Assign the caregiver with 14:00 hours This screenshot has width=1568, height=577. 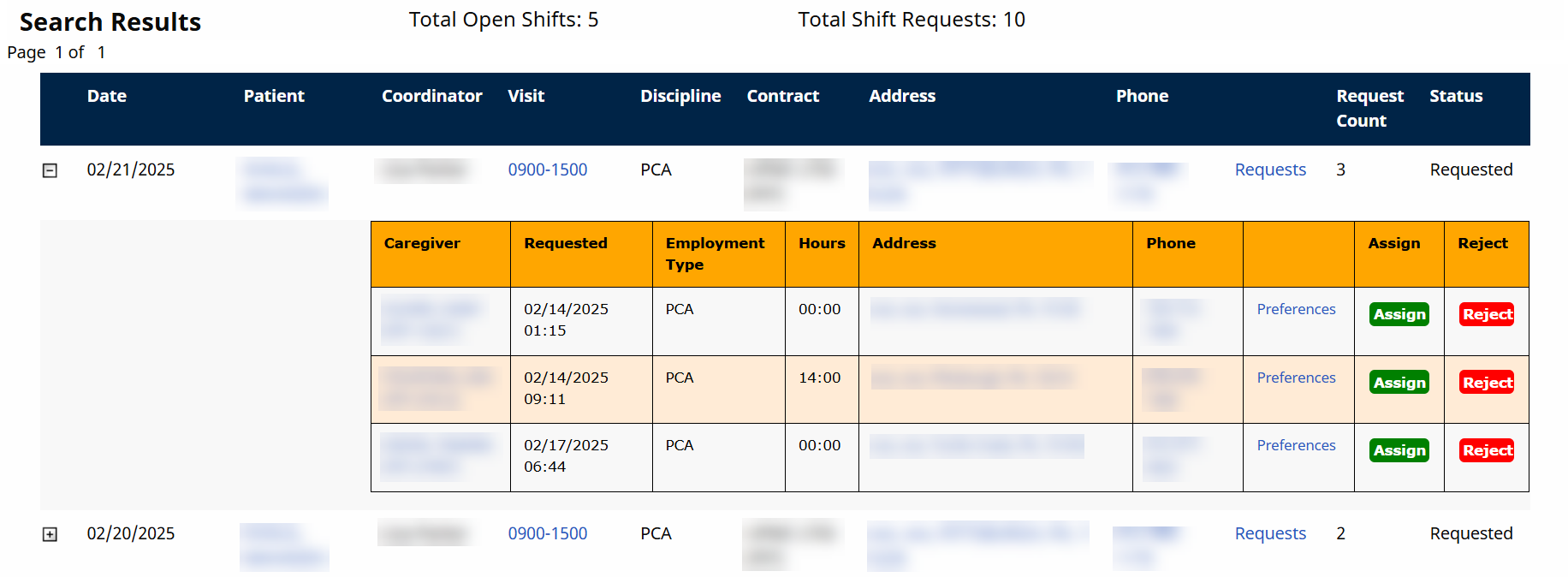pos(1399,383)
